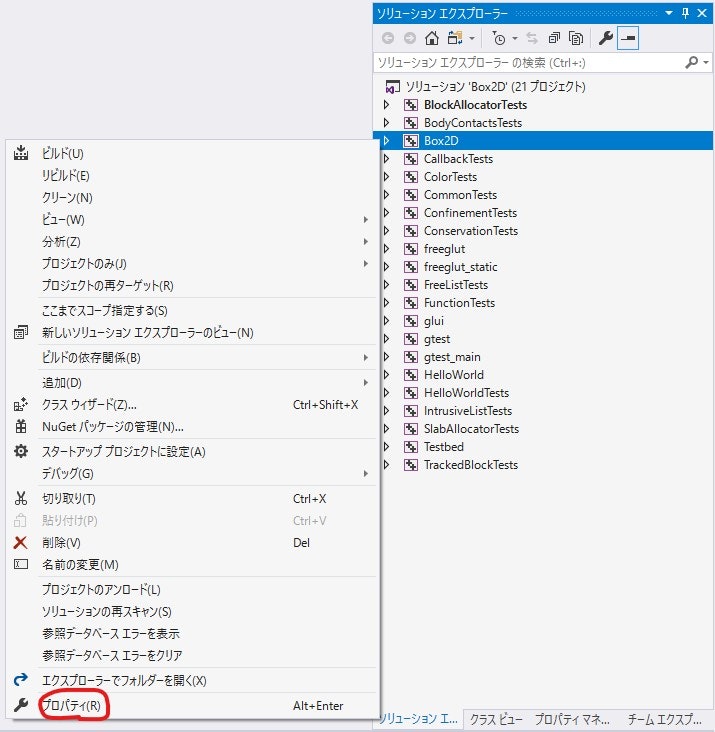The image size is (715, 732).
Task: Launch クラス ウィザード(Z)... from the menu
Action: coord(191,405)
